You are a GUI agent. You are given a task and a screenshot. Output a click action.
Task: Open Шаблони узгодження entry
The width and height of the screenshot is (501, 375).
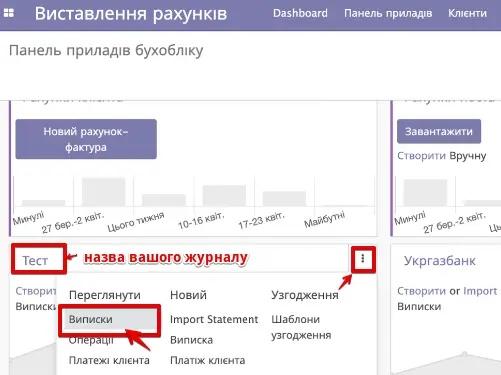pyautogui.click(x=301, y=327)
